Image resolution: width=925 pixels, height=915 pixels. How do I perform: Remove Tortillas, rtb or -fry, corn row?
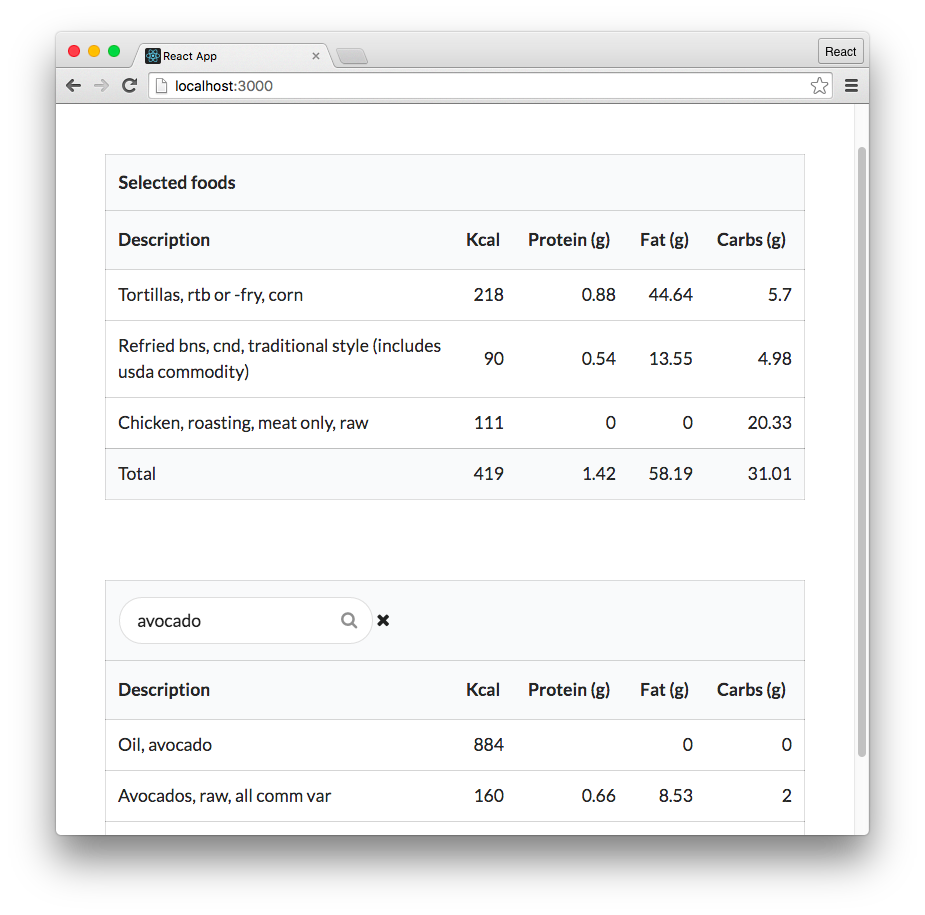[x=455, y=295]
